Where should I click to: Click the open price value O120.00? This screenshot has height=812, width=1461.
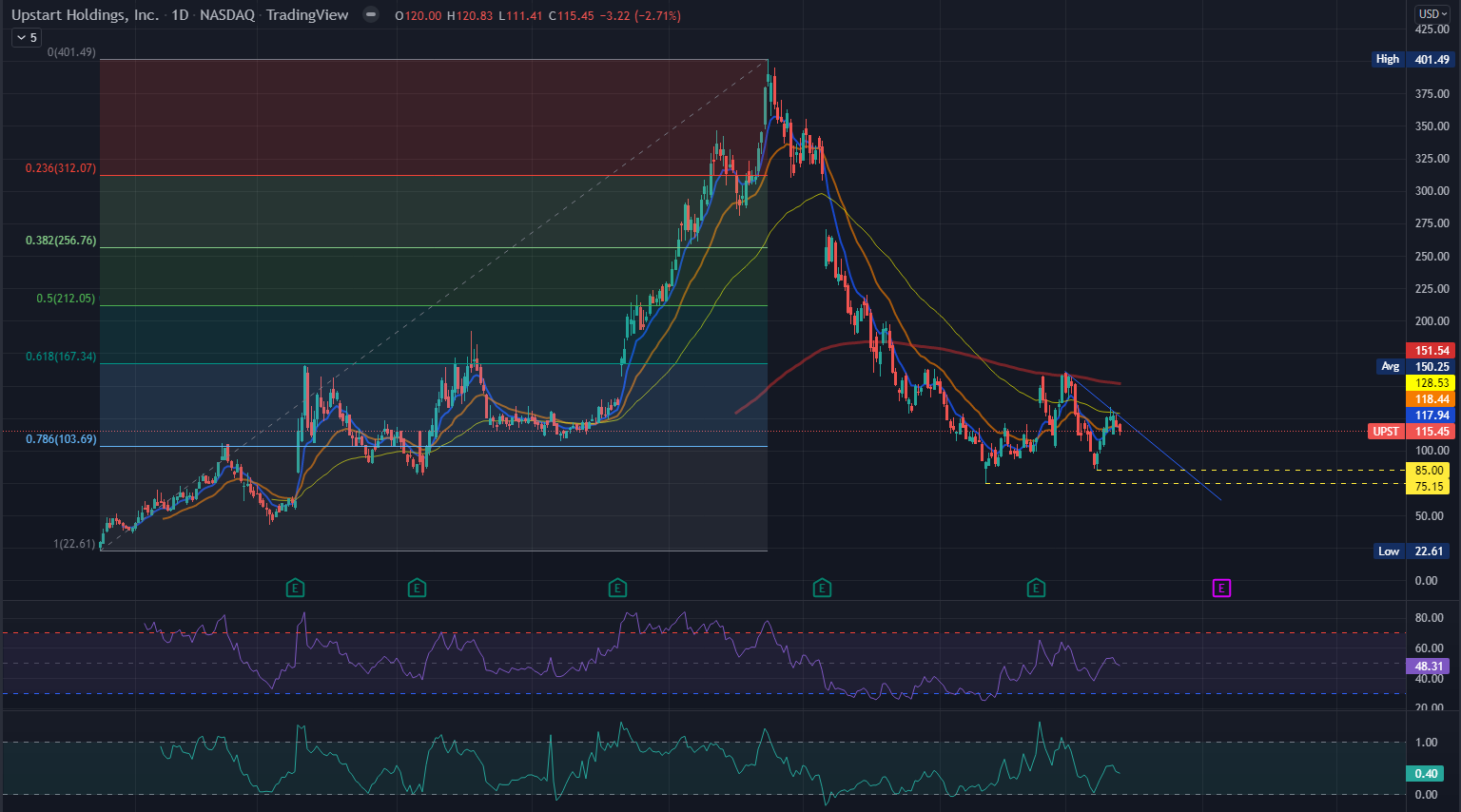419,16
